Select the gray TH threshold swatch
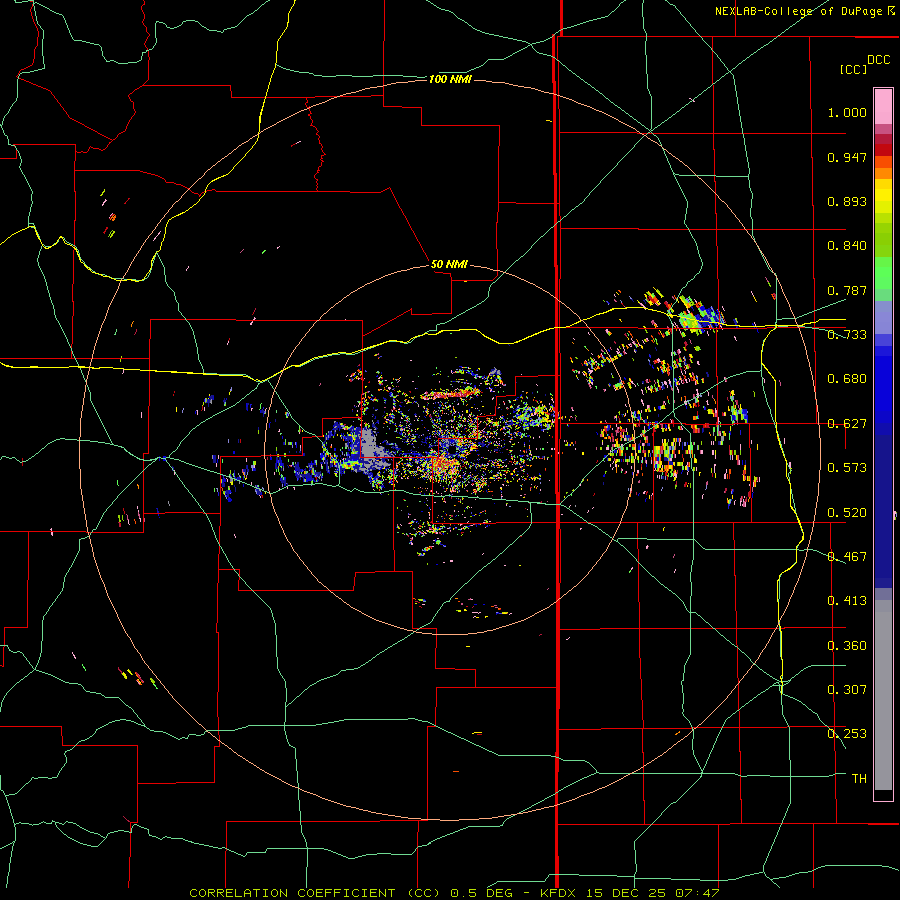Viewport: 900px width, 900px height. (x=883, y=778)
